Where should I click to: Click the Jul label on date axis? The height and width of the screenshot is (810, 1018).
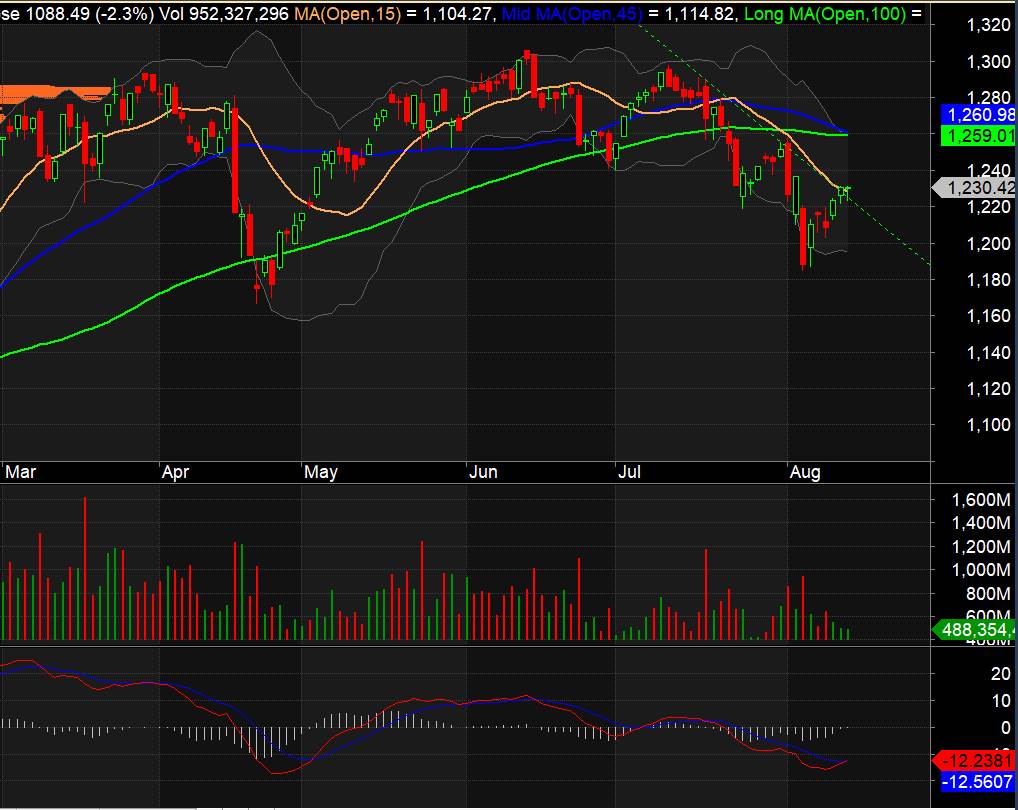(x=629, y=472)
